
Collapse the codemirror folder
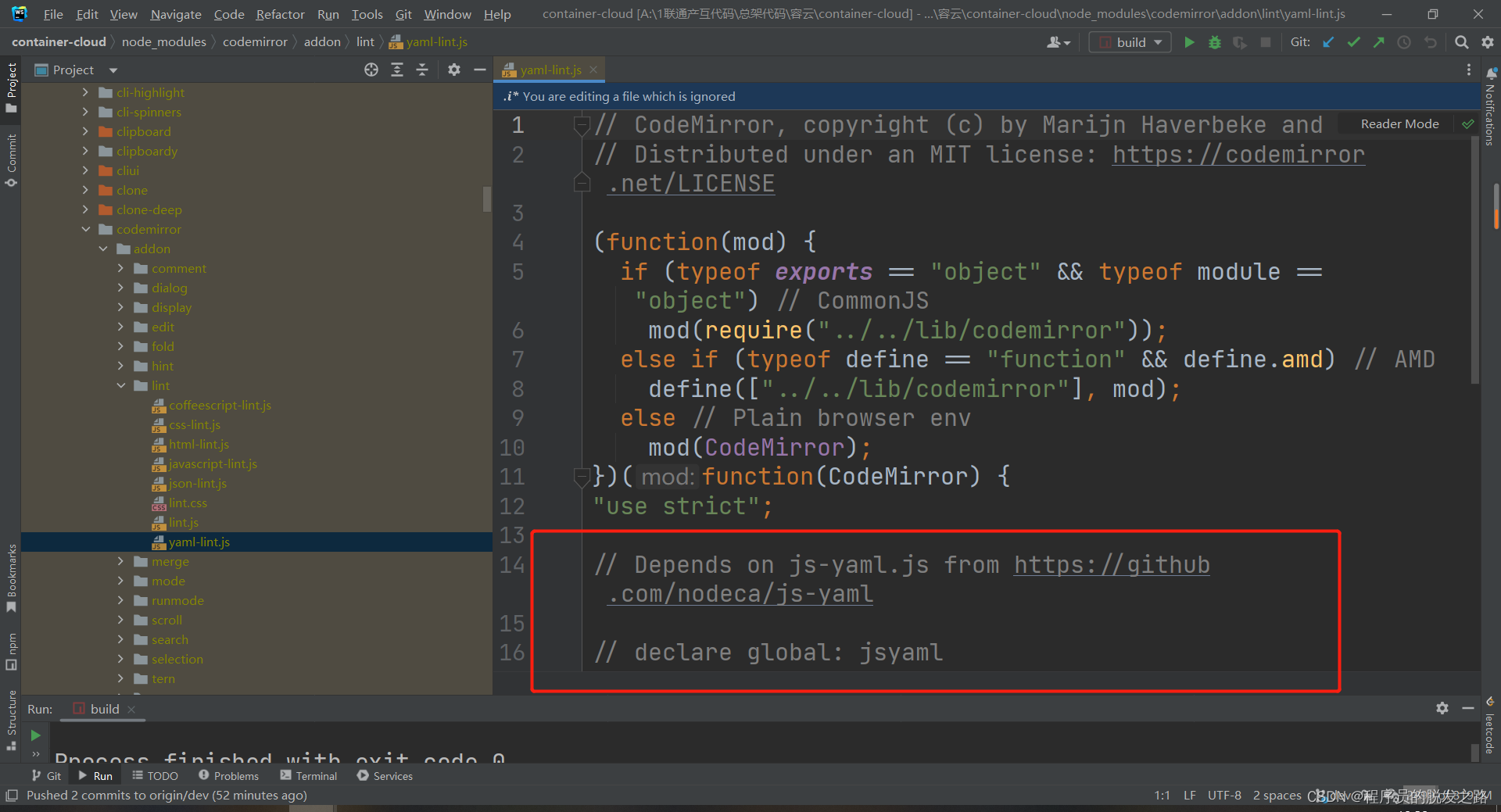click(x=85, y=229)
